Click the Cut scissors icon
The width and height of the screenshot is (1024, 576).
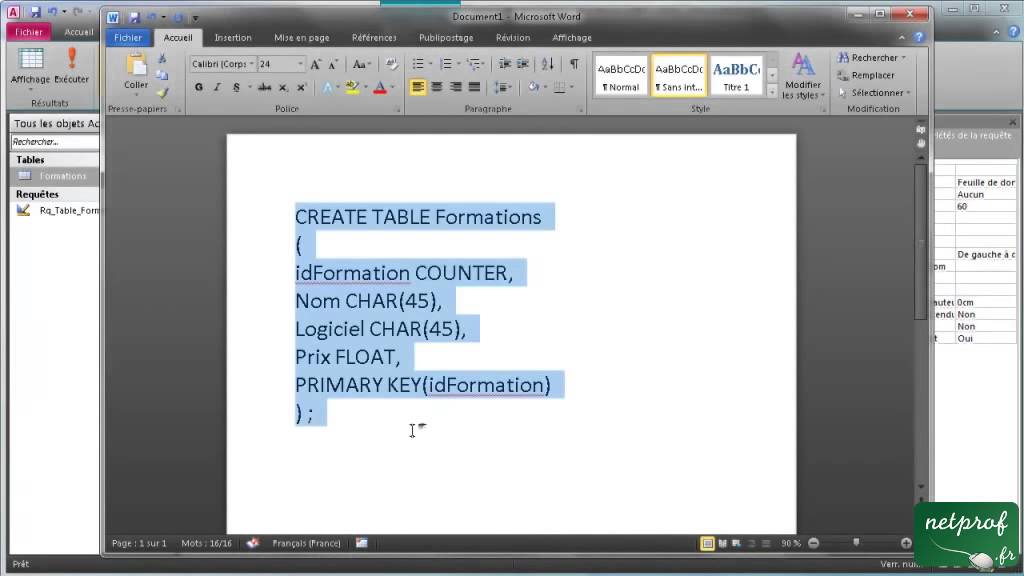coord(163,59)
